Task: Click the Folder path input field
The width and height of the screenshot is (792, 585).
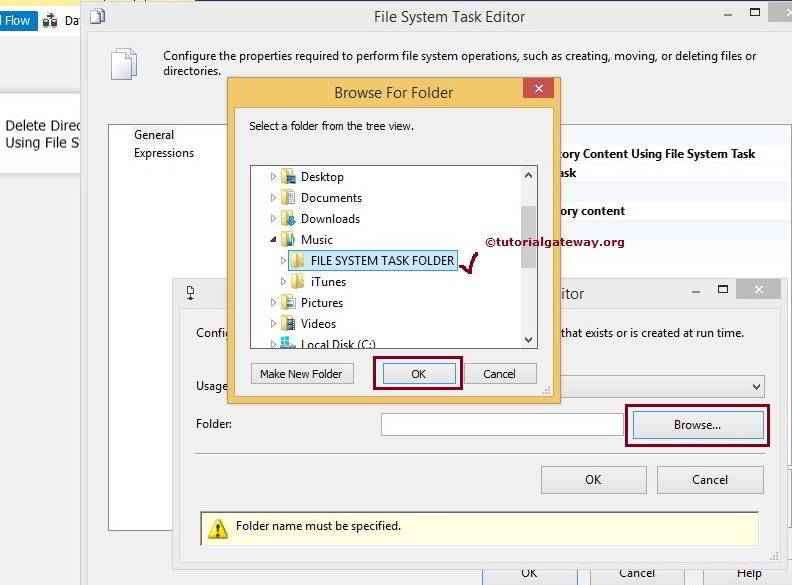Action: pos(502,425)
